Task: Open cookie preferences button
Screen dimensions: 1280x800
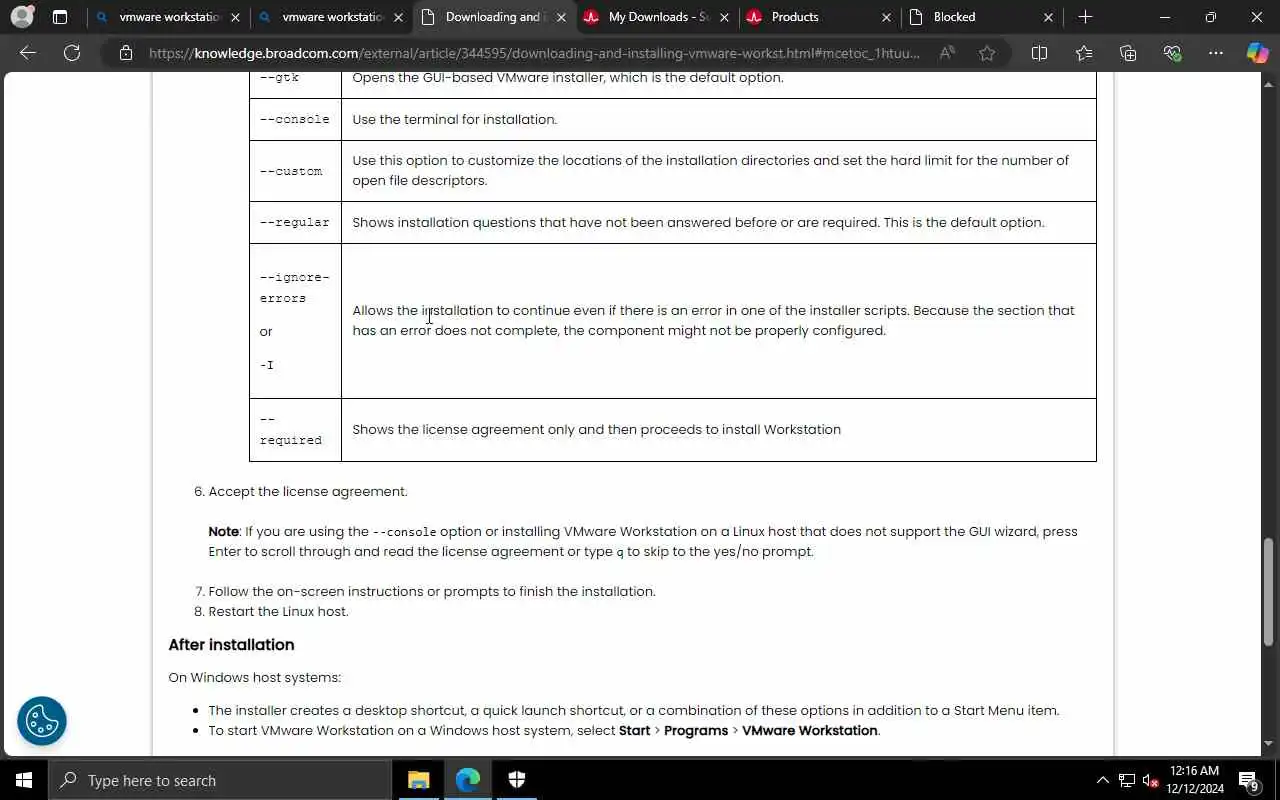Action: (x=42, y=720)
